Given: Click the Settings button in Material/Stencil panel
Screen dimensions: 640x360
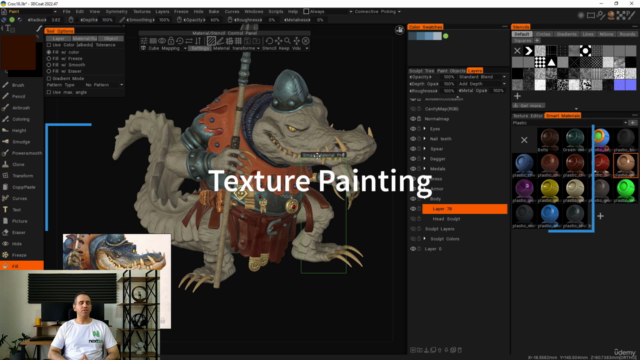Looking at the screenshot, I should click(x=200, y=48).
